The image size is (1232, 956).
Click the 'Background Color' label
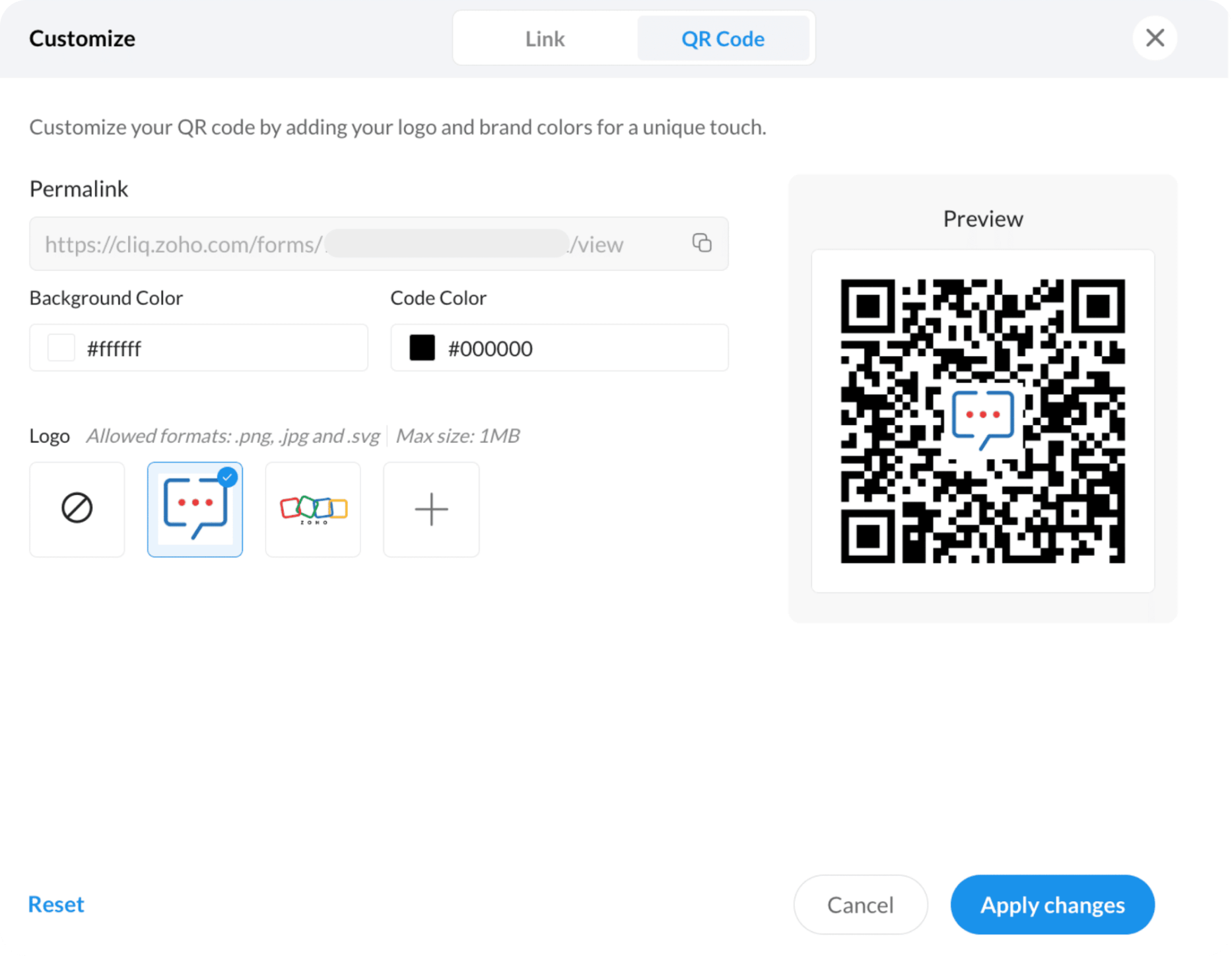(106, 298)
